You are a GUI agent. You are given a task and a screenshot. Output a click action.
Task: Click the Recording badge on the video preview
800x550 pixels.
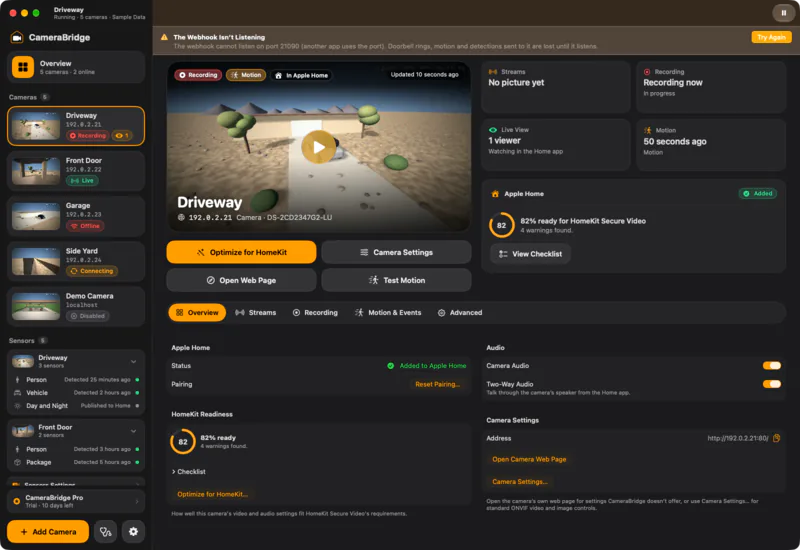pyautogui.click(x=198, y=75)
